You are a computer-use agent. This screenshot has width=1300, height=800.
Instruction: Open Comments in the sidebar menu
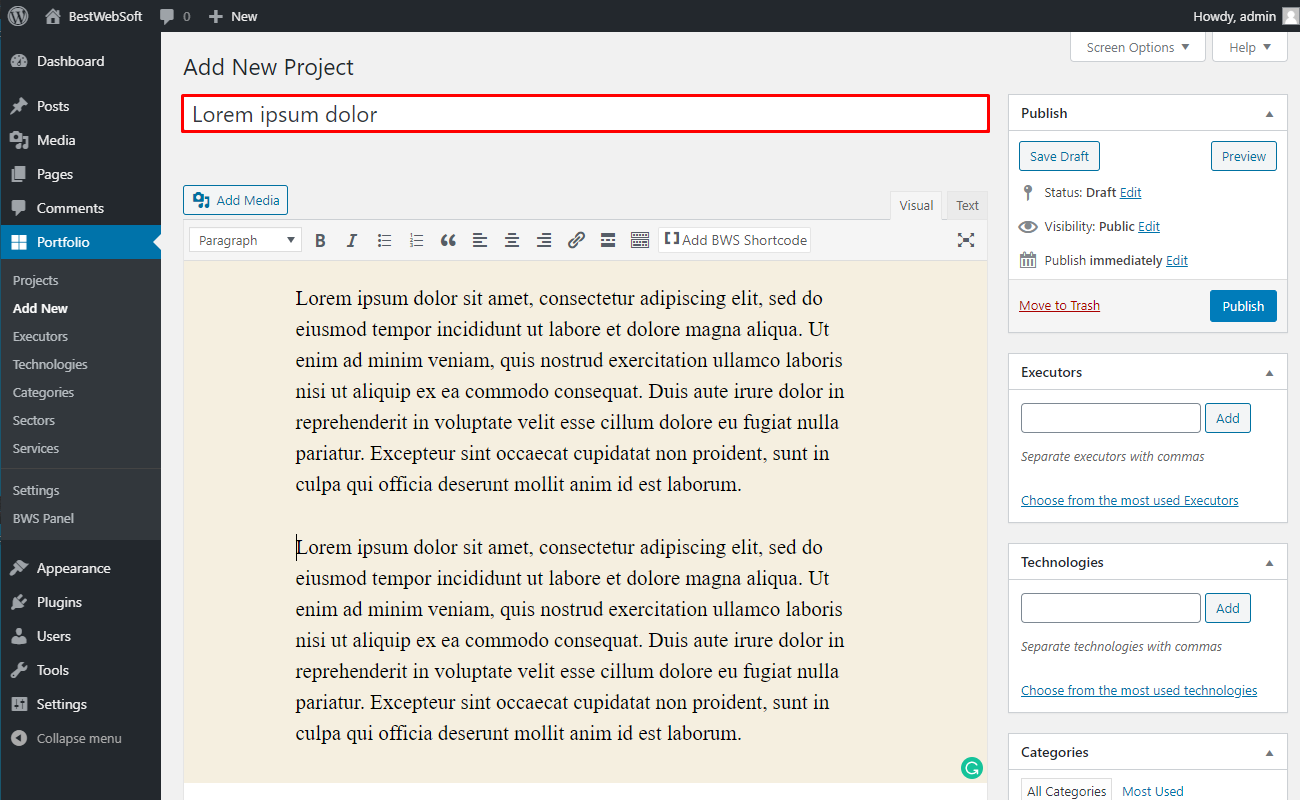click(80, 208)
